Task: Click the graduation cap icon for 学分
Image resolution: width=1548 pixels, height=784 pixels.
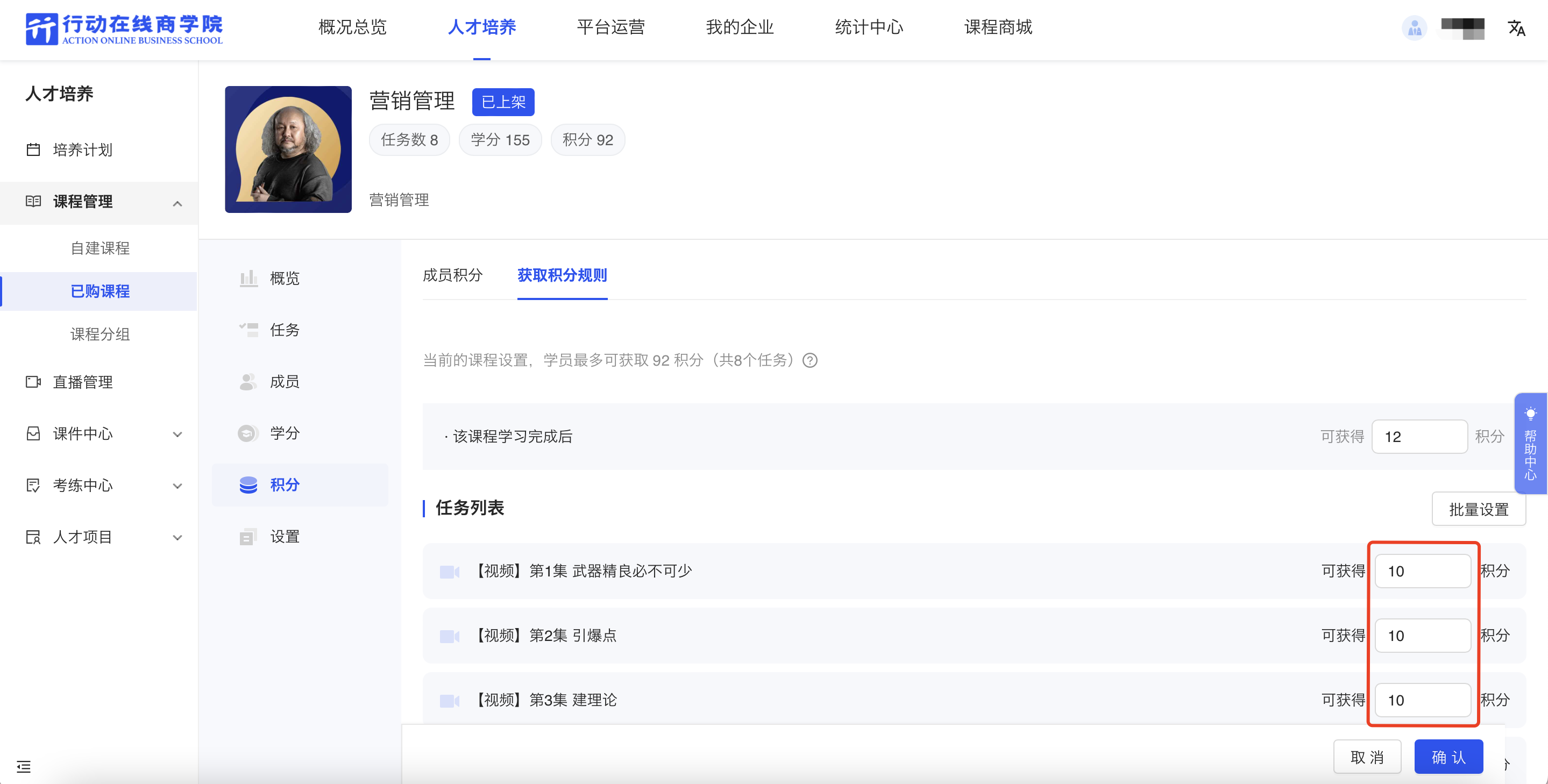Action: [x=248, y=433]
